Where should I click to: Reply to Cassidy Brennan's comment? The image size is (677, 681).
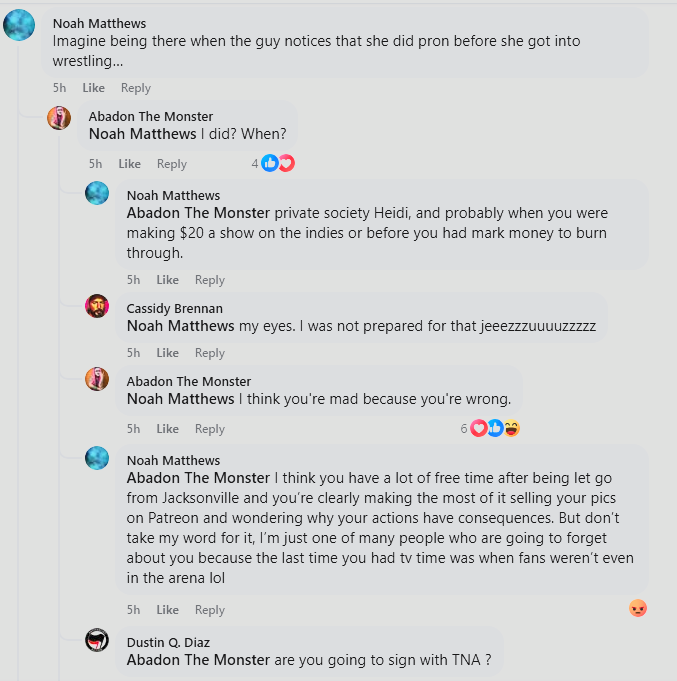(x=209, y=353)
